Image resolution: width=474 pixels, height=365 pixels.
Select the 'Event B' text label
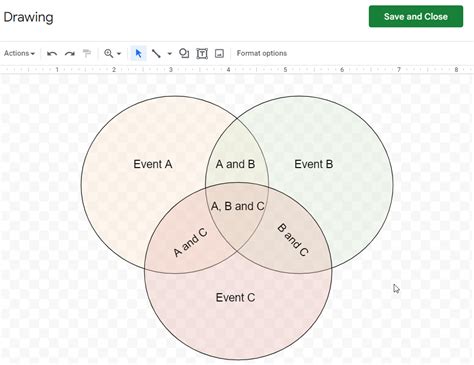click(314, 164)
